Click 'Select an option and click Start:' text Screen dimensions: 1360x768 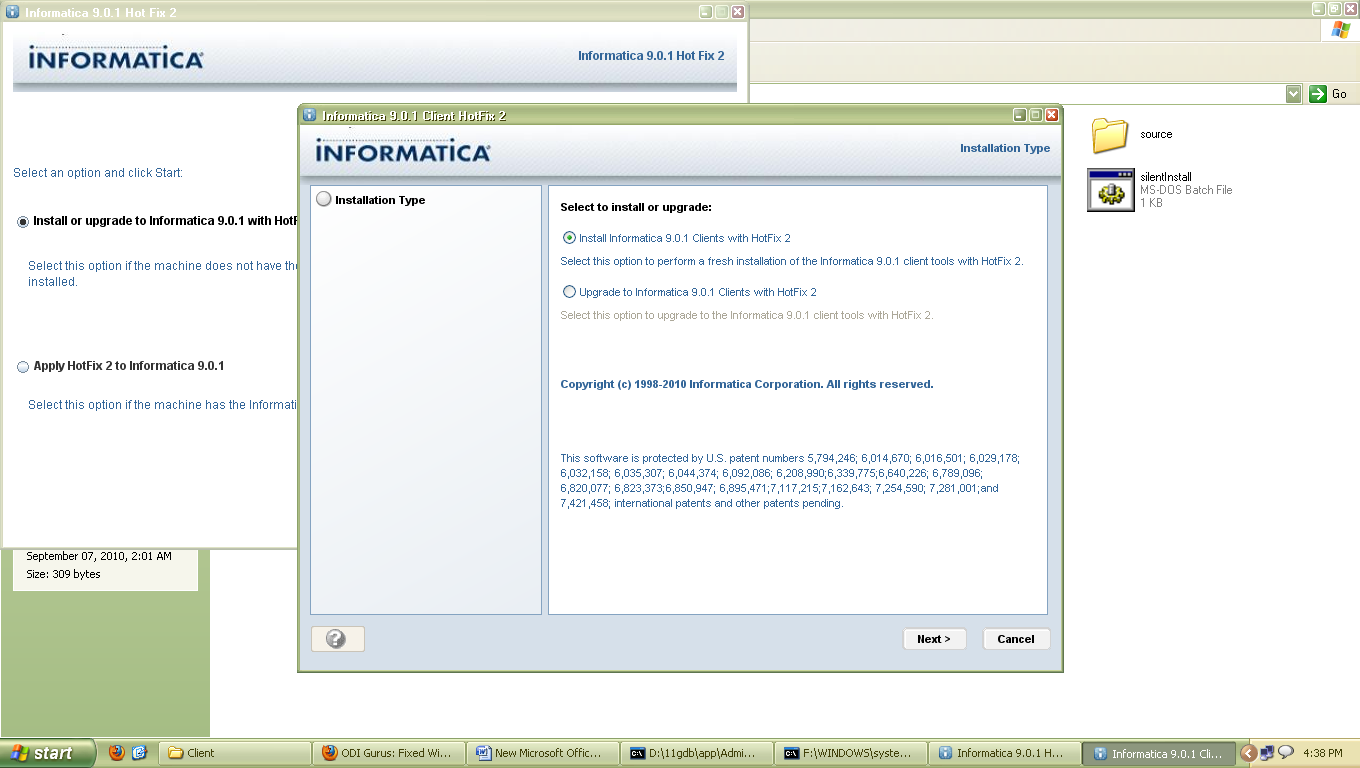98,173
